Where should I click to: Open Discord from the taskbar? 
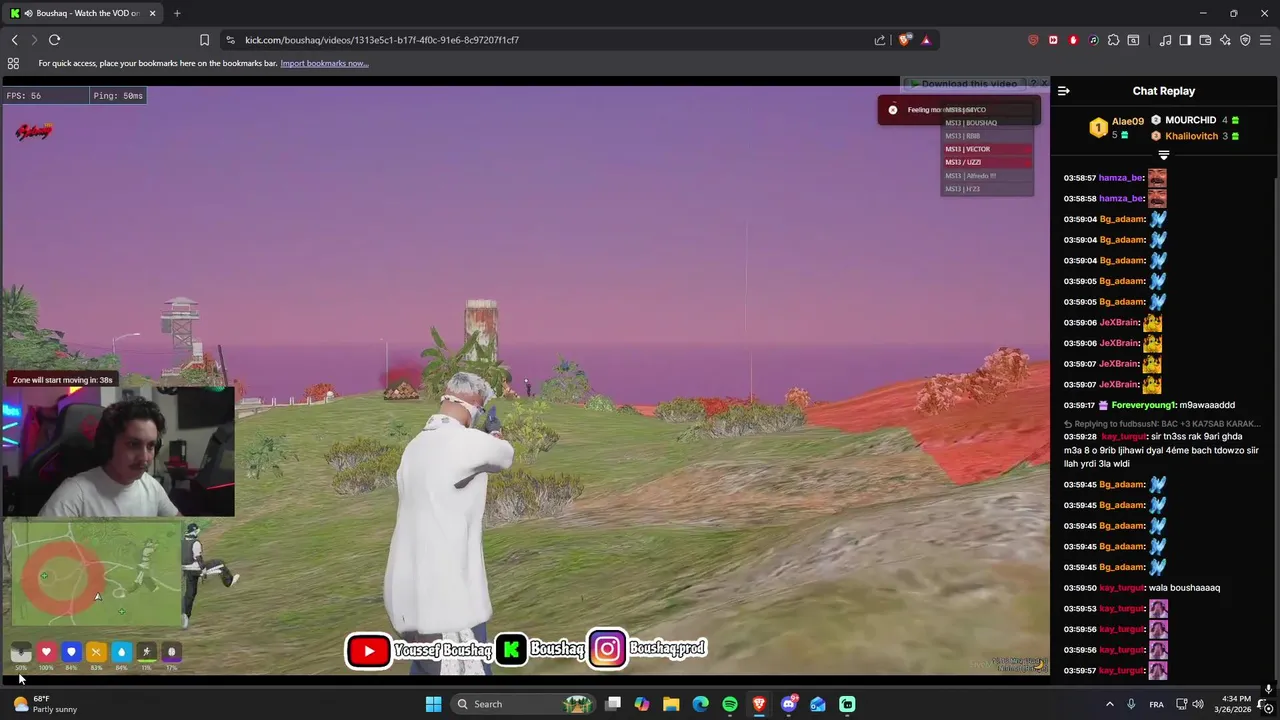click(789, 704)
